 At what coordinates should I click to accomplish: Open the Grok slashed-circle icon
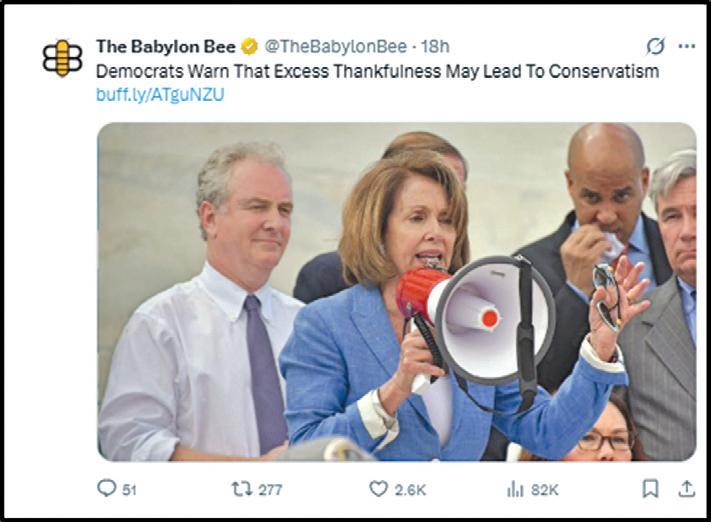click(x=655, y=46)
